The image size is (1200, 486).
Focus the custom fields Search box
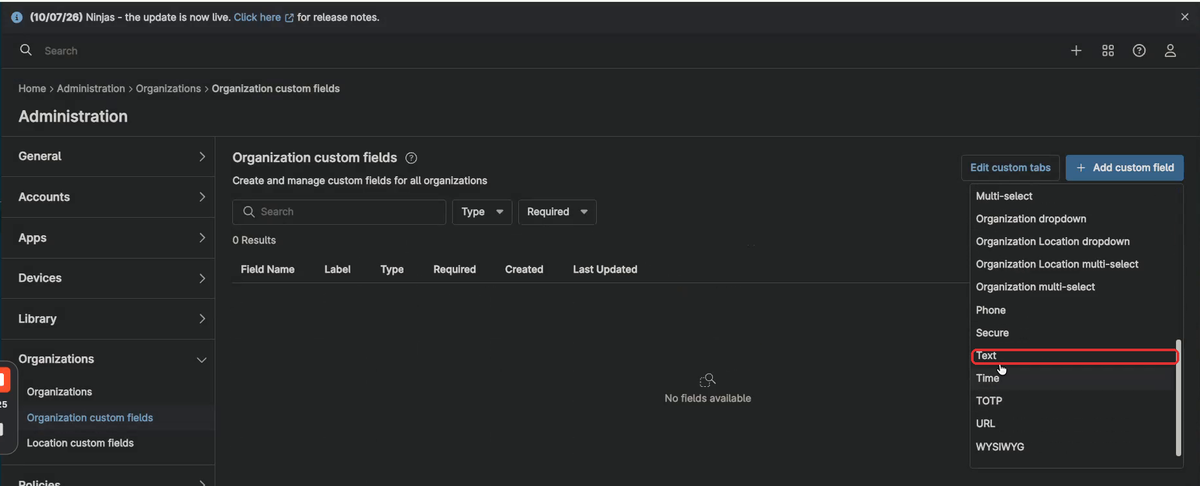(339, 212)
